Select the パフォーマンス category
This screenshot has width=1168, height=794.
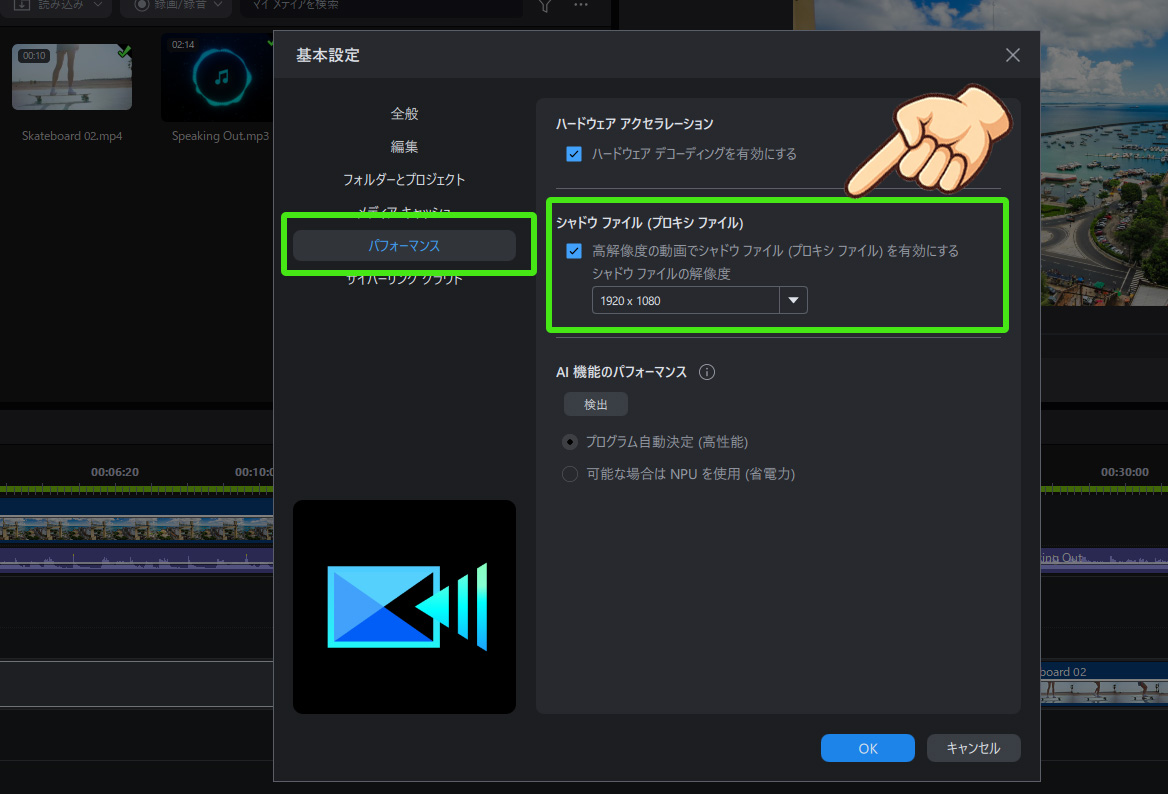coord(404,245)
